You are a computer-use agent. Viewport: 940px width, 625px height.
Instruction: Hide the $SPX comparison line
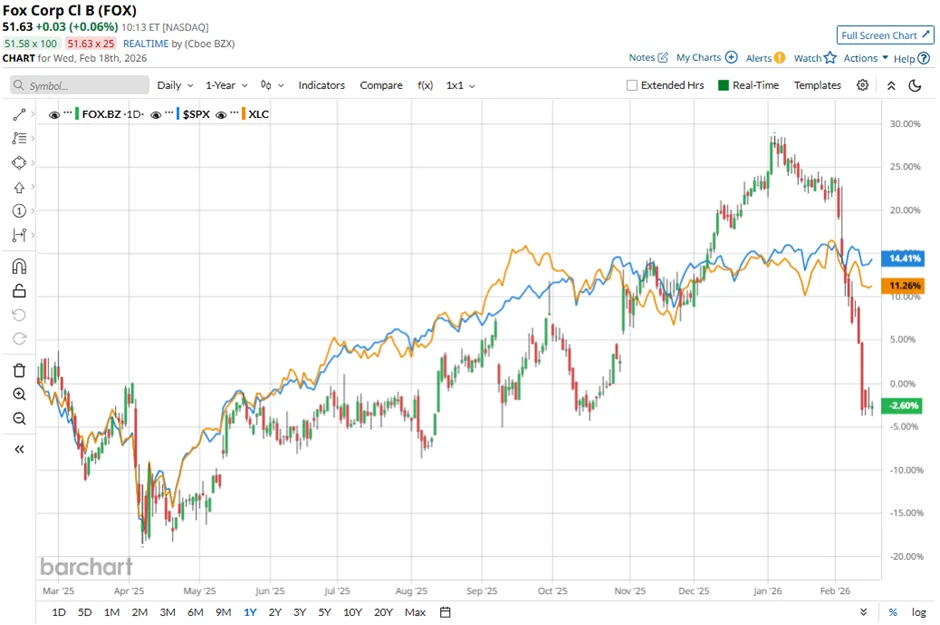click(156, 114)
